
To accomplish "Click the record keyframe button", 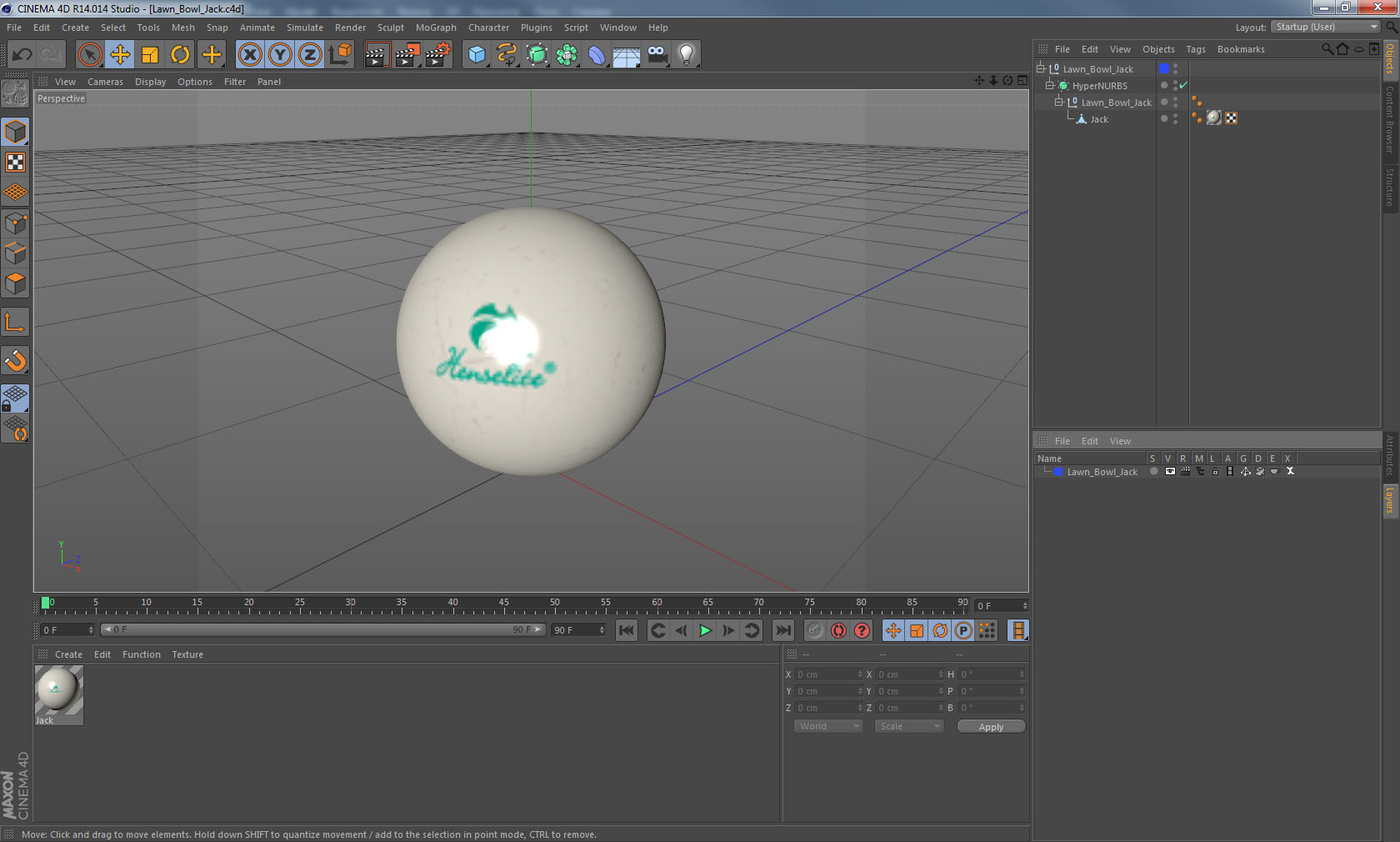I will click(815, 630).
